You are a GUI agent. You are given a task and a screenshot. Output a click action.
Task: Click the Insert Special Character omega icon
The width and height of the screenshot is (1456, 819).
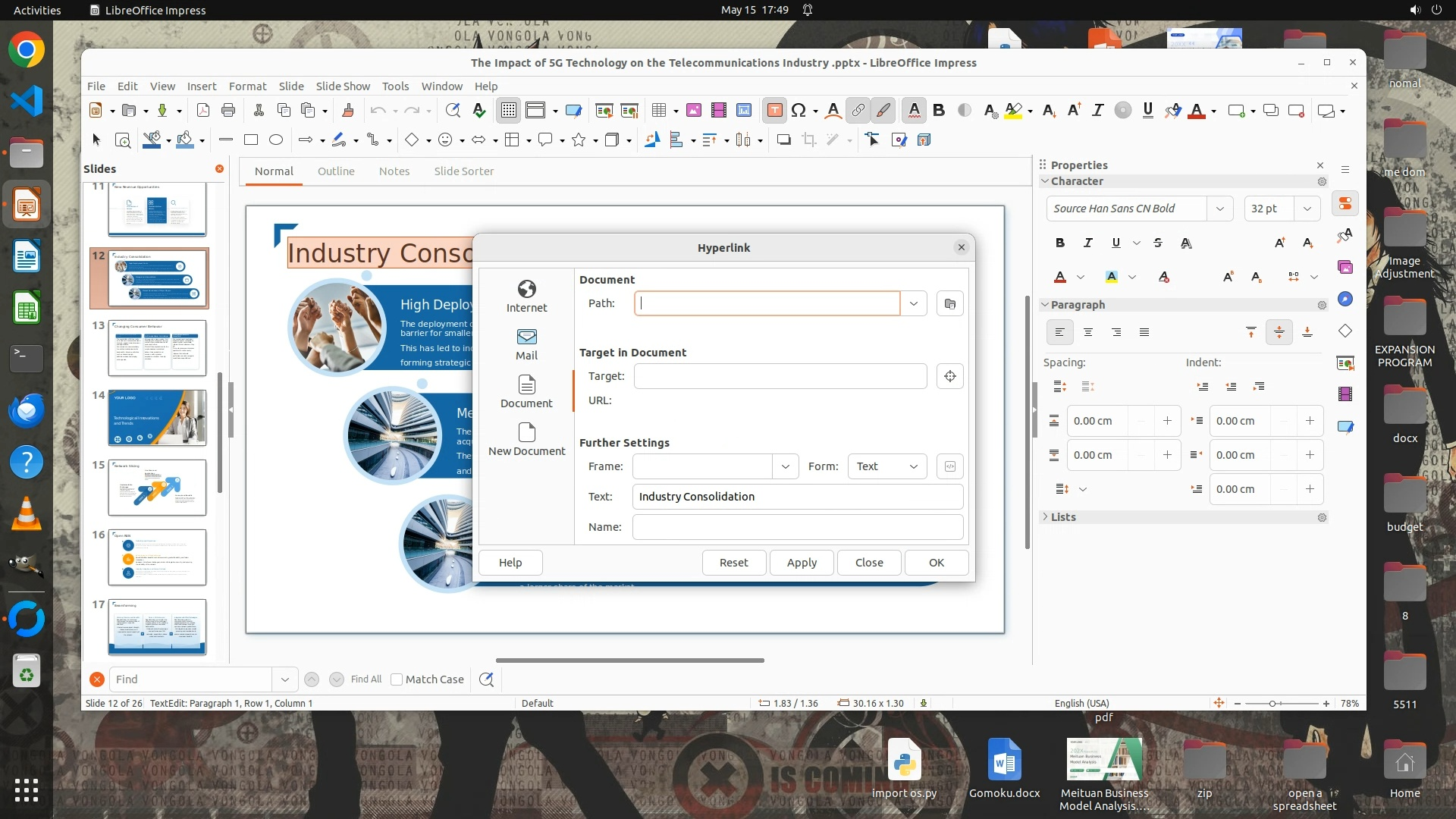click(x=798, y=111)
